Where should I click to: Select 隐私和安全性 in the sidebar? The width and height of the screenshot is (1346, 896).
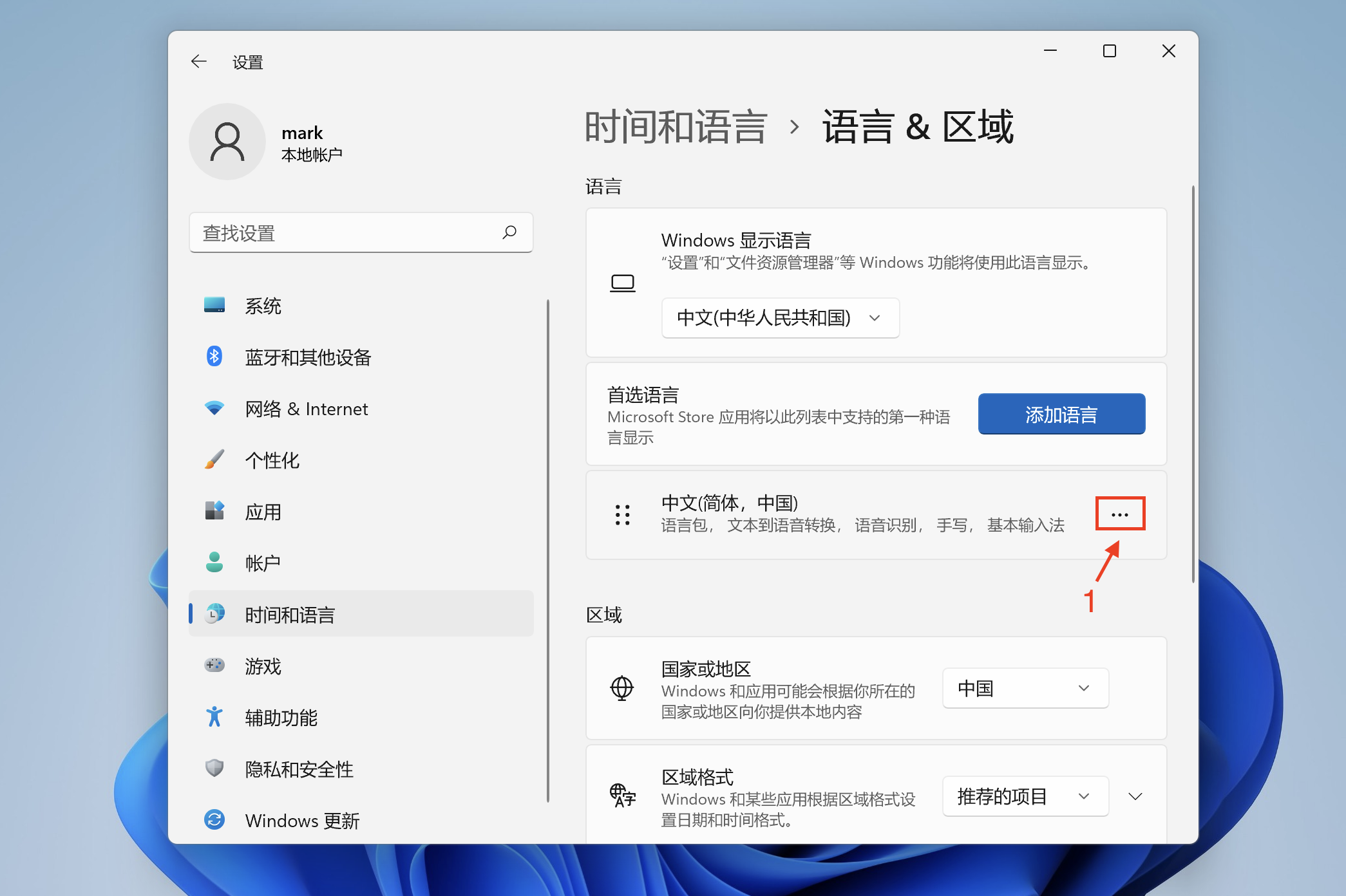pos(299,769)
